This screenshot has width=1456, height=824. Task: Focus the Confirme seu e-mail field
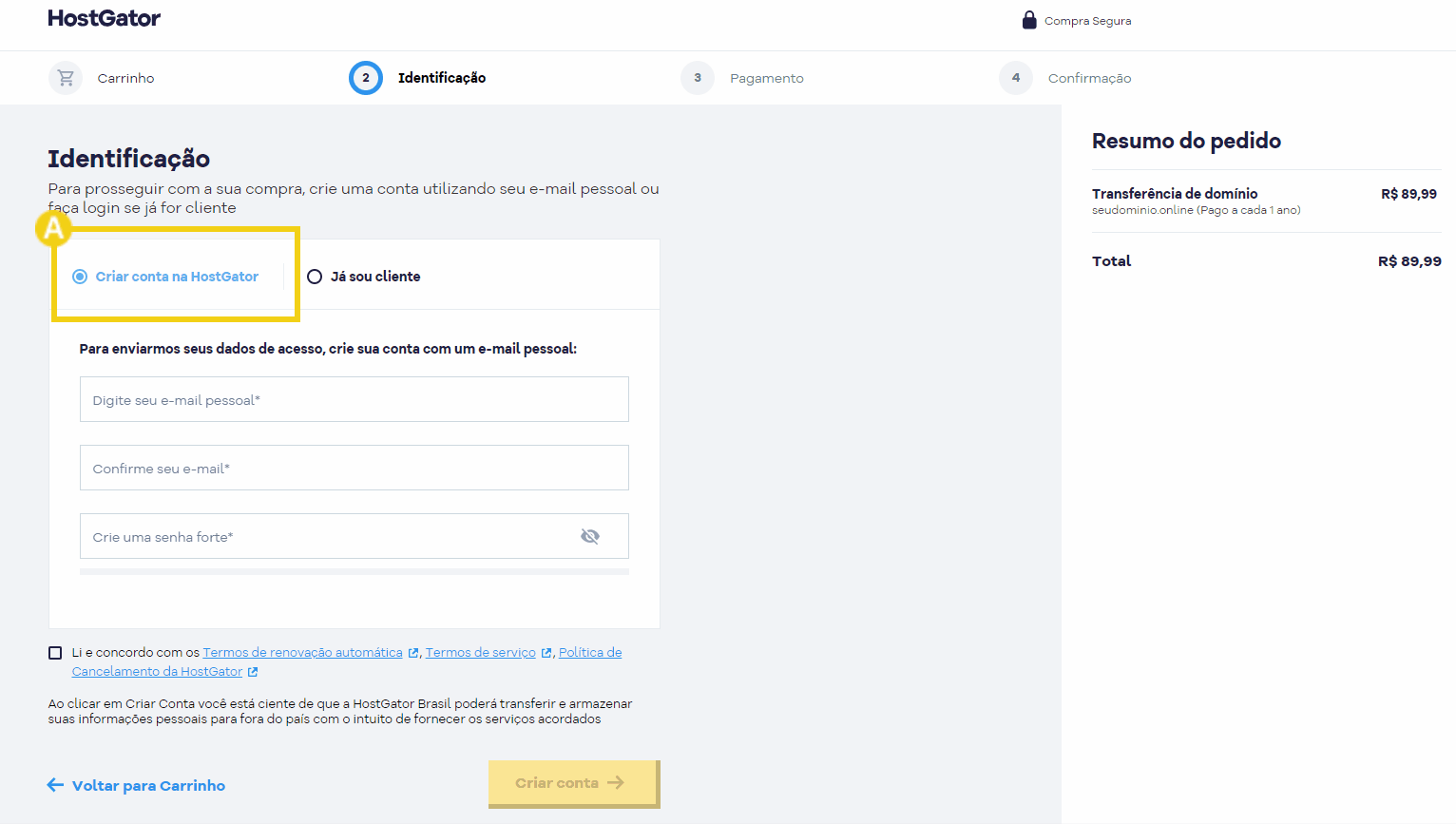coord(354,468)
